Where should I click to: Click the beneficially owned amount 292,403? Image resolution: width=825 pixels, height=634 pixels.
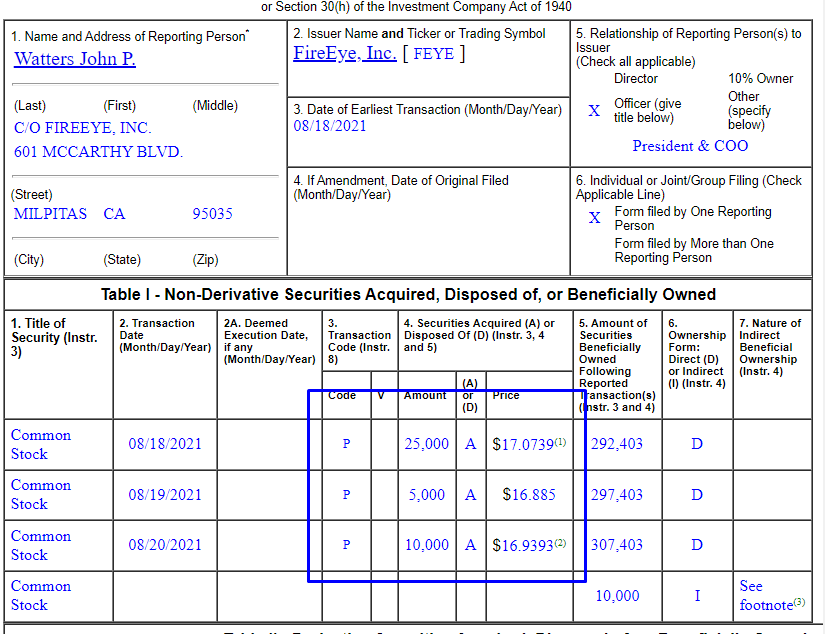[617, 444]
